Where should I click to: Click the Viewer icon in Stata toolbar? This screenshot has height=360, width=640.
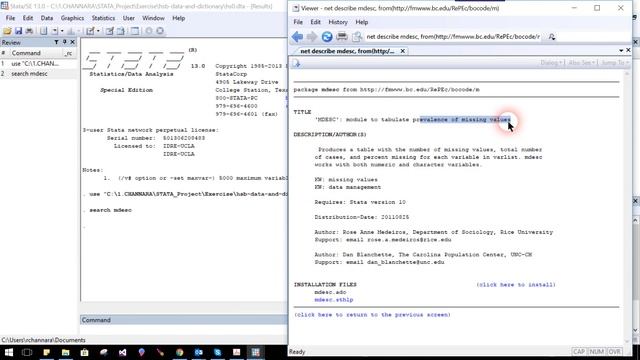(55, 31)
